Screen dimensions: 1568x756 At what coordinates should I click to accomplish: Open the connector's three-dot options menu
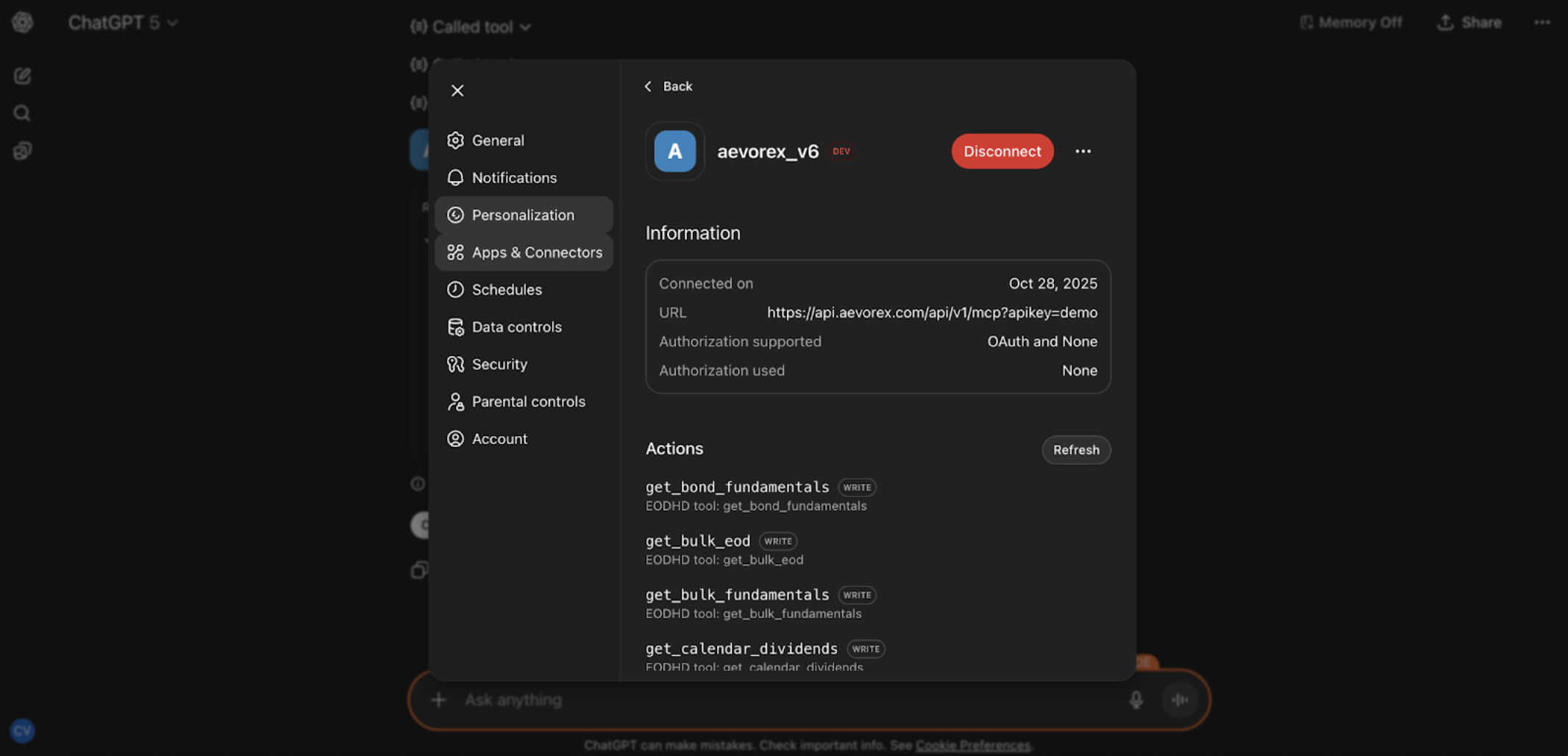click(x=1083, y=151)
